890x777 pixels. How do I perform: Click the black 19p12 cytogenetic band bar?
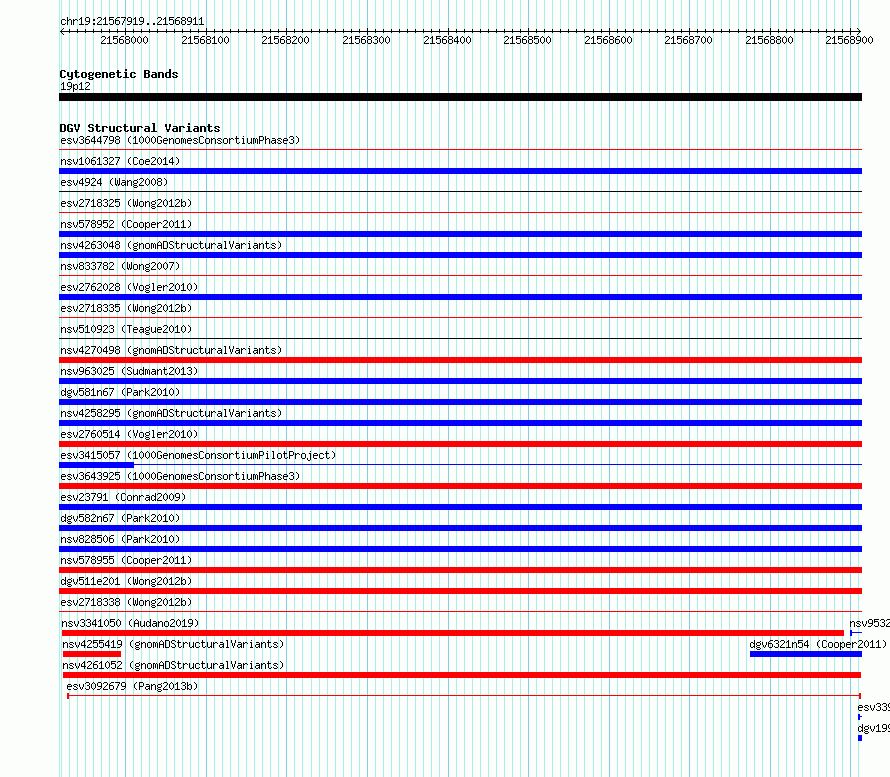pos(460,97)
